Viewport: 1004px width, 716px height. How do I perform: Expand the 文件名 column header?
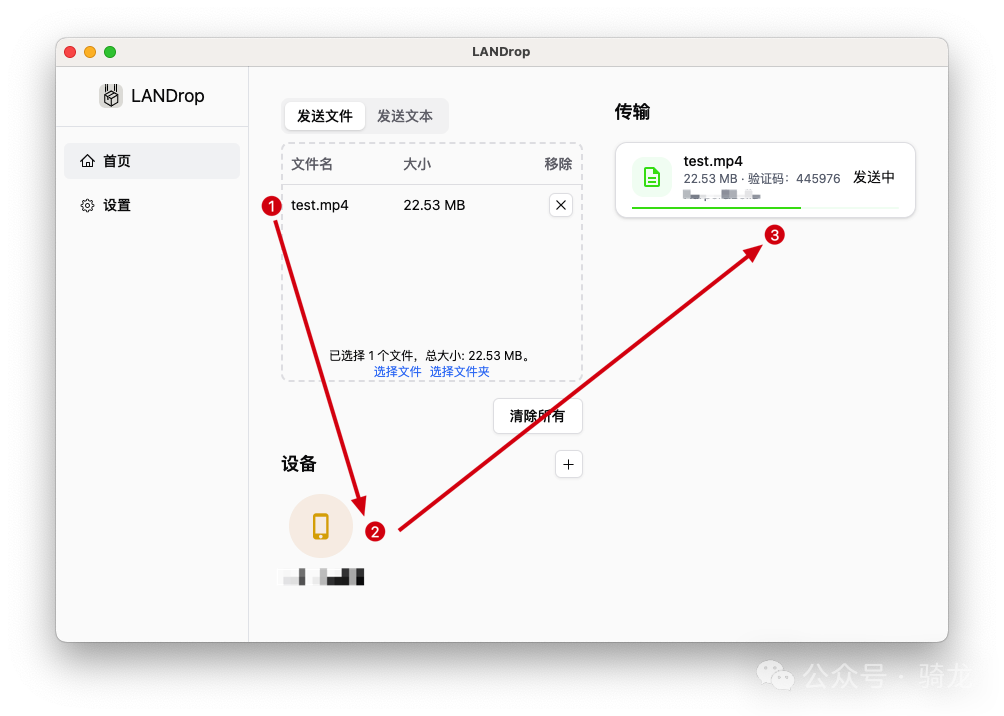(311, 163)
